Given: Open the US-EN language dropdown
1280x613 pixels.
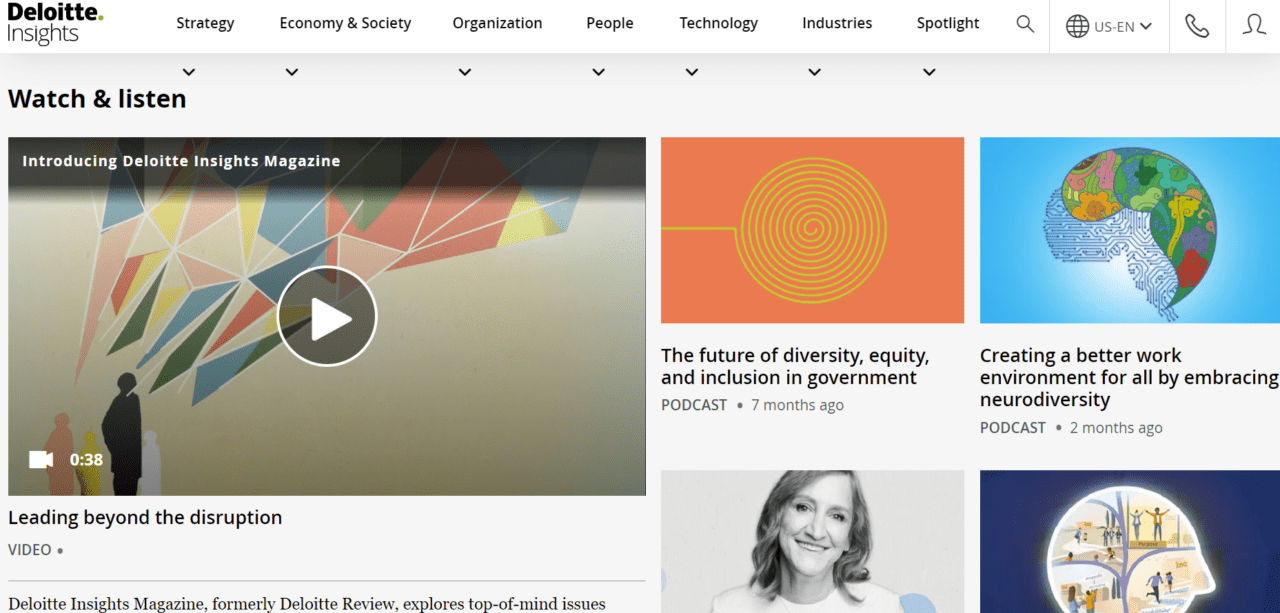Looking at the screenshot, I should (1122, 27).
